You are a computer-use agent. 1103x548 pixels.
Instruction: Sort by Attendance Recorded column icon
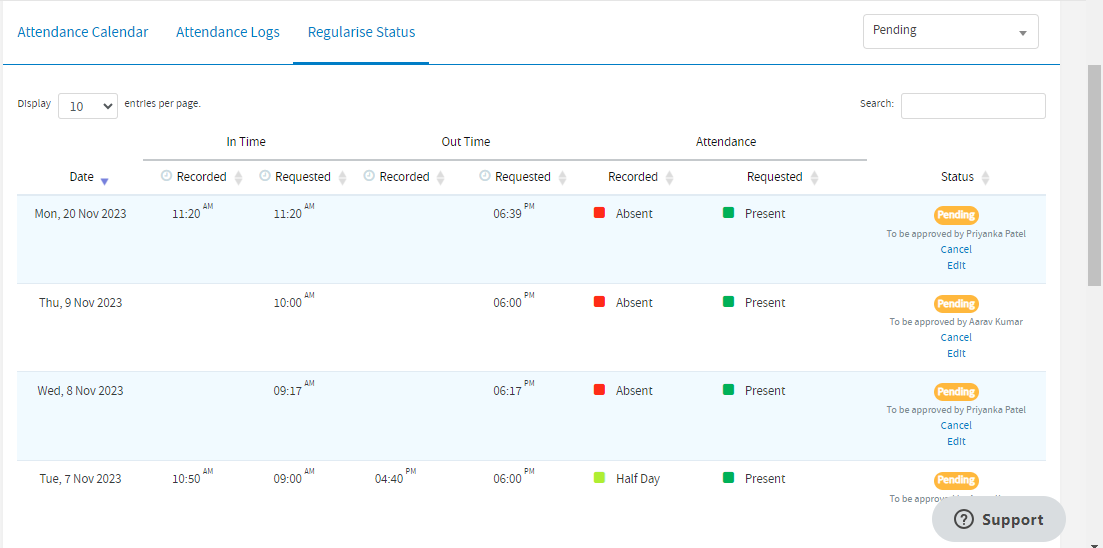669,177
